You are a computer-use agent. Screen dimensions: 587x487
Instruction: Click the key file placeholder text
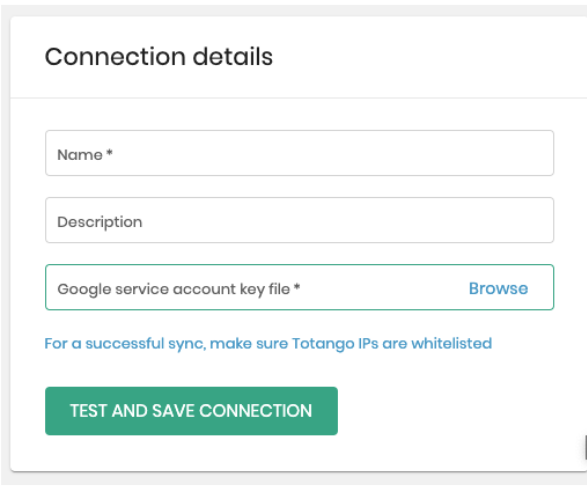pos(179,289)
